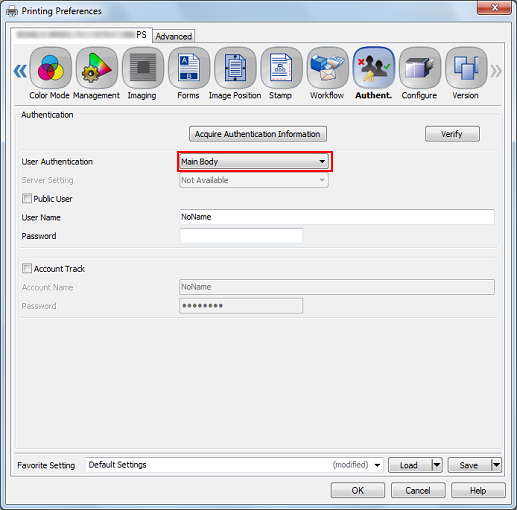This screenshot has height=510, width=517.
Task: Select the Image Position icon
Action: (235, 68)
